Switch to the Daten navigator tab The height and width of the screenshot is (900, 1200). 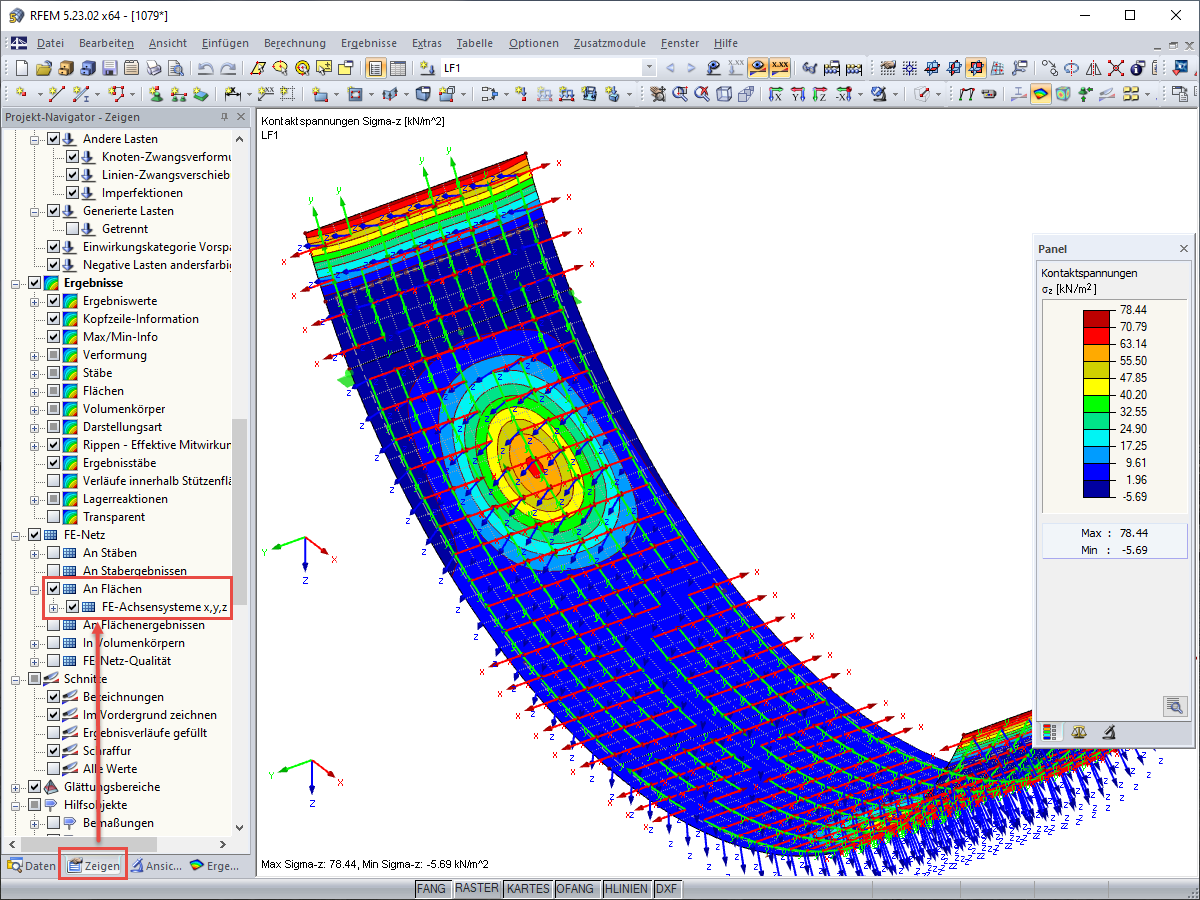31,866
